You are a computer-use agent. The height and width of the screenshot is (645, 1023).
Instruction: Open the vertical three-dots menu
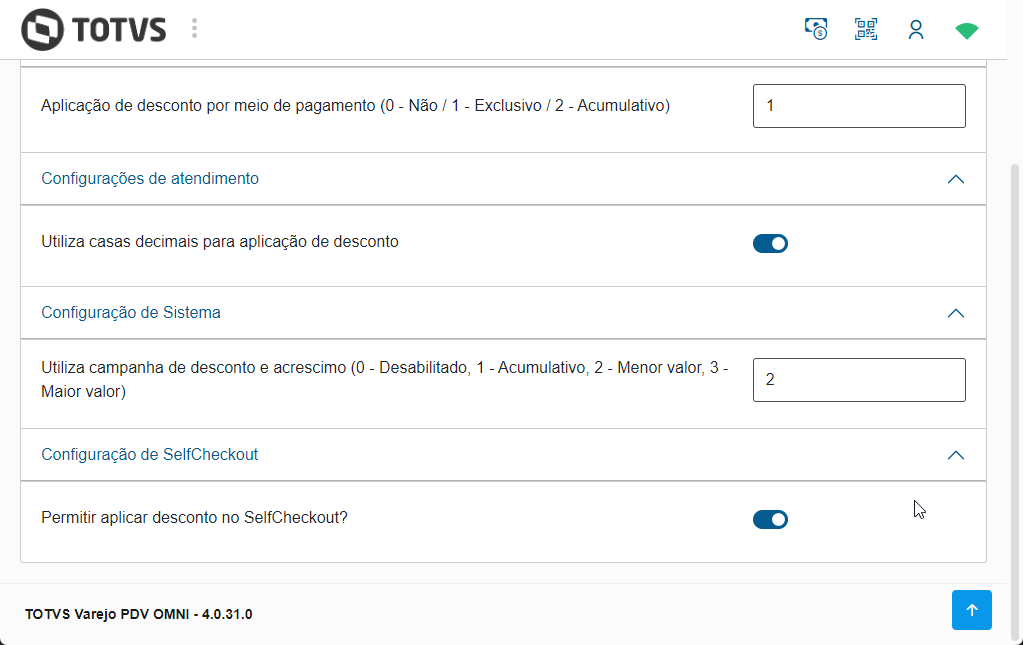[194, 29]
